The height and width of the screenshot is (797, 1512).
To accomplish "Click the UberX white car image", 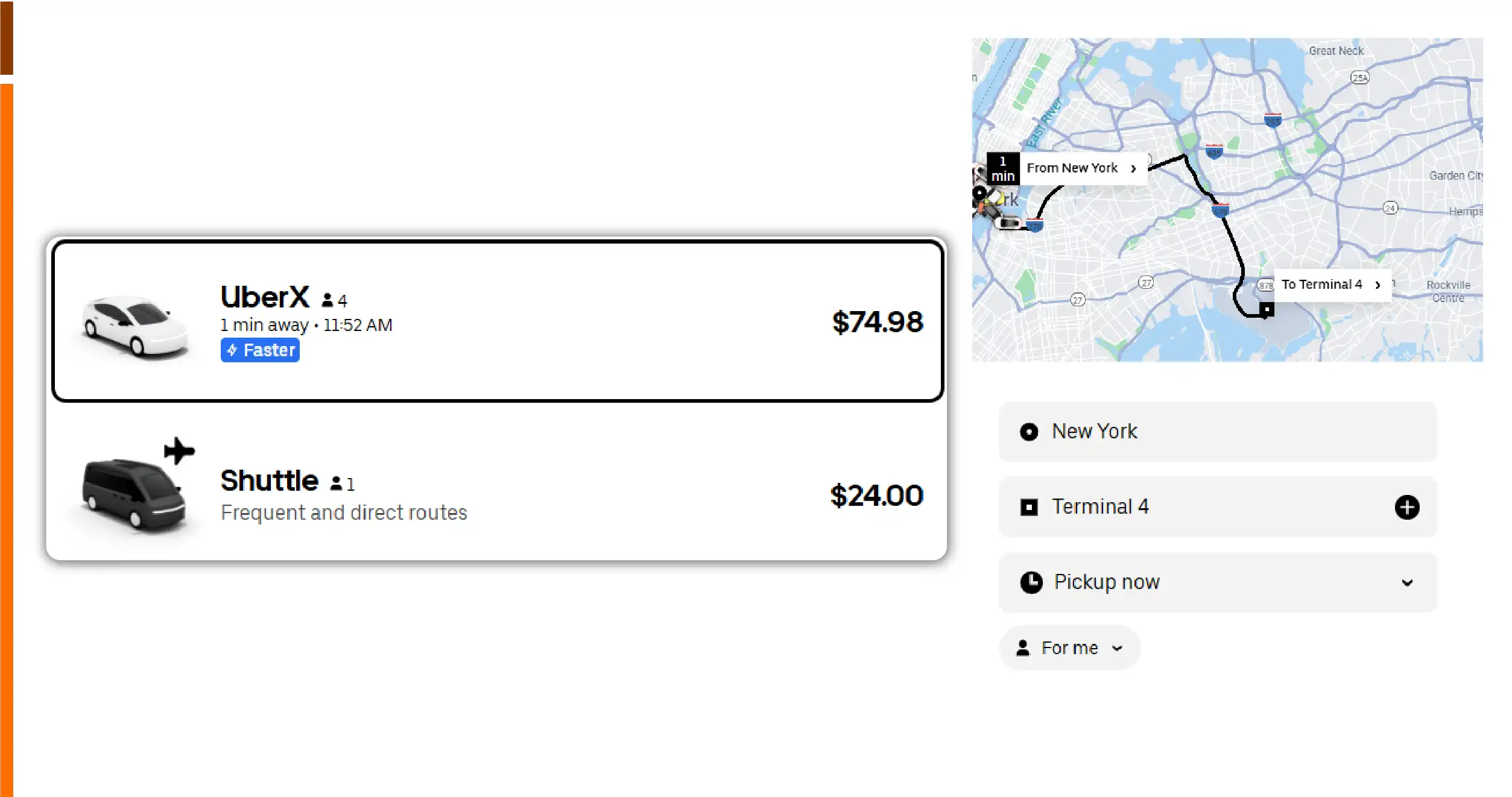I will (x=135, y=326).
